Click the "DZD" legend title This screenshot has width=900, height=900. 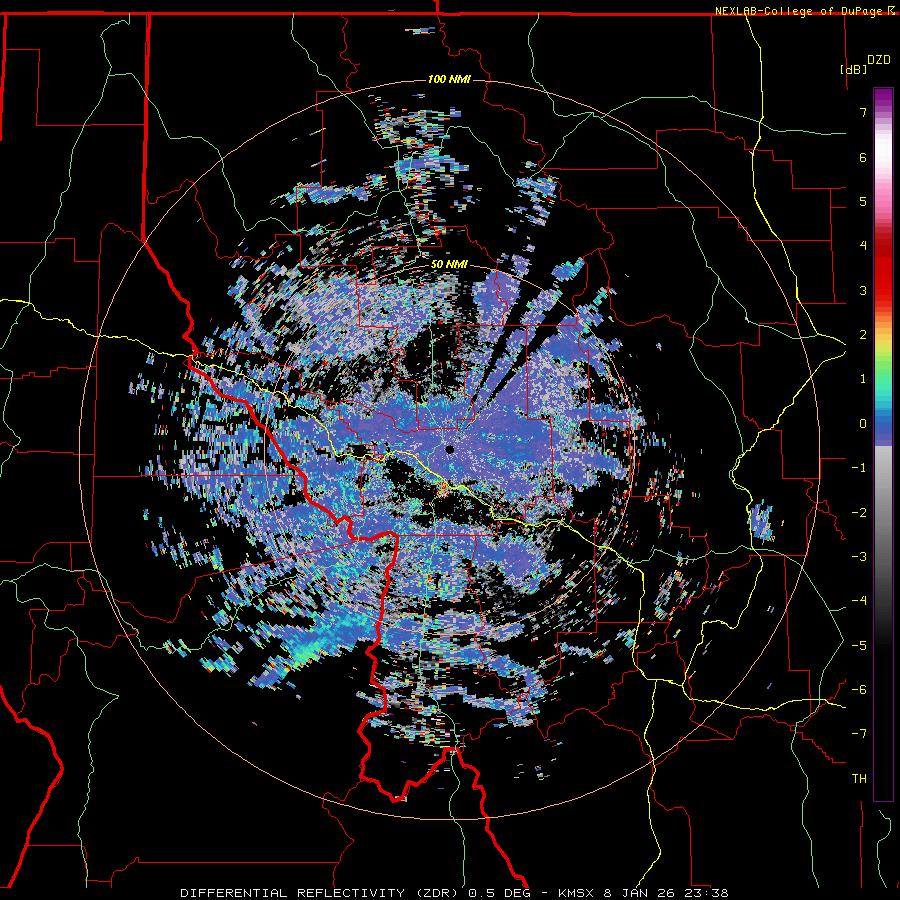878,60
